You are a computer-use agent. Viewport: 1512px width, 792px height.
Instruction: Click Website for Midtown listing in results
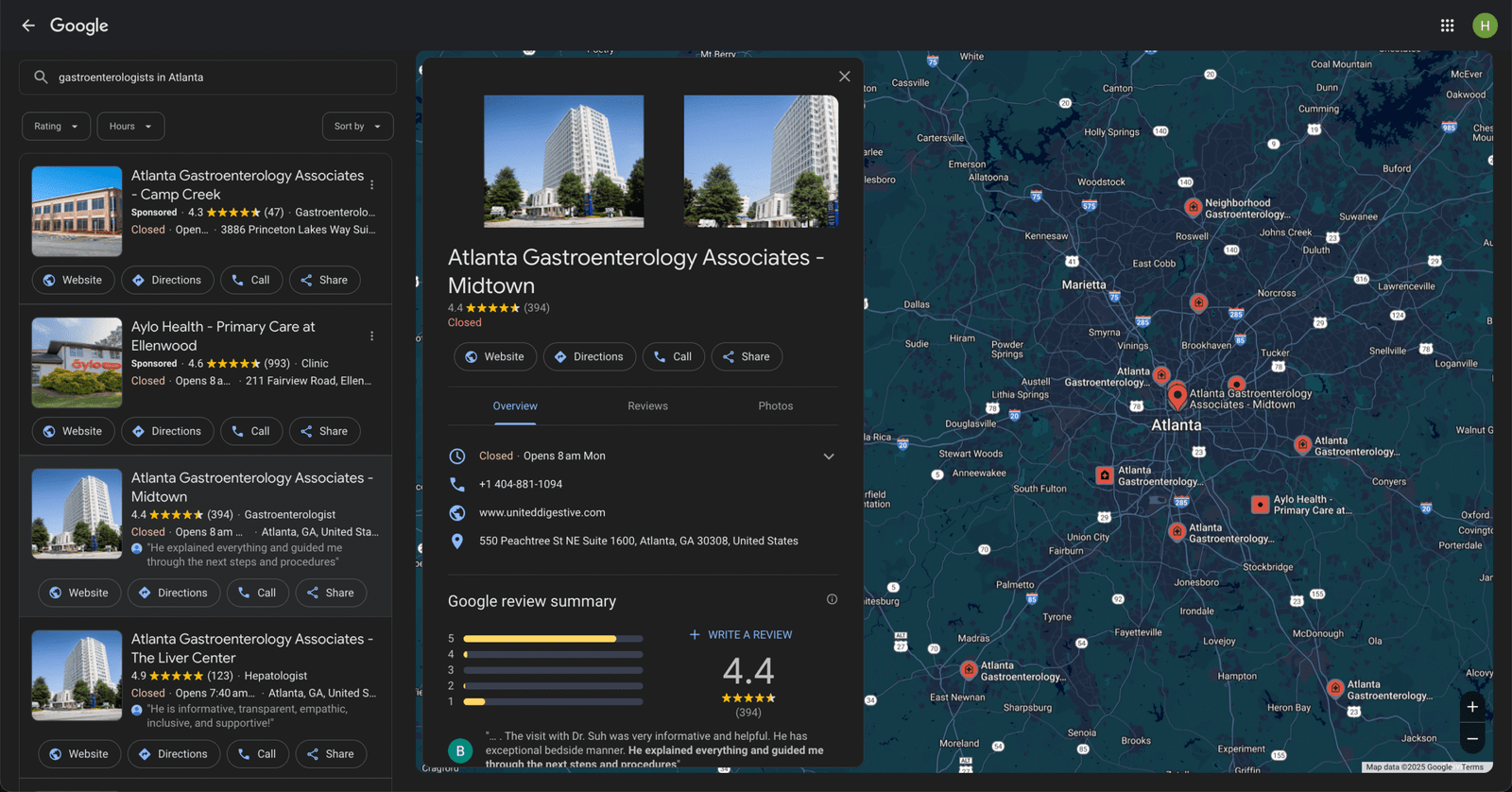(79, 594)
